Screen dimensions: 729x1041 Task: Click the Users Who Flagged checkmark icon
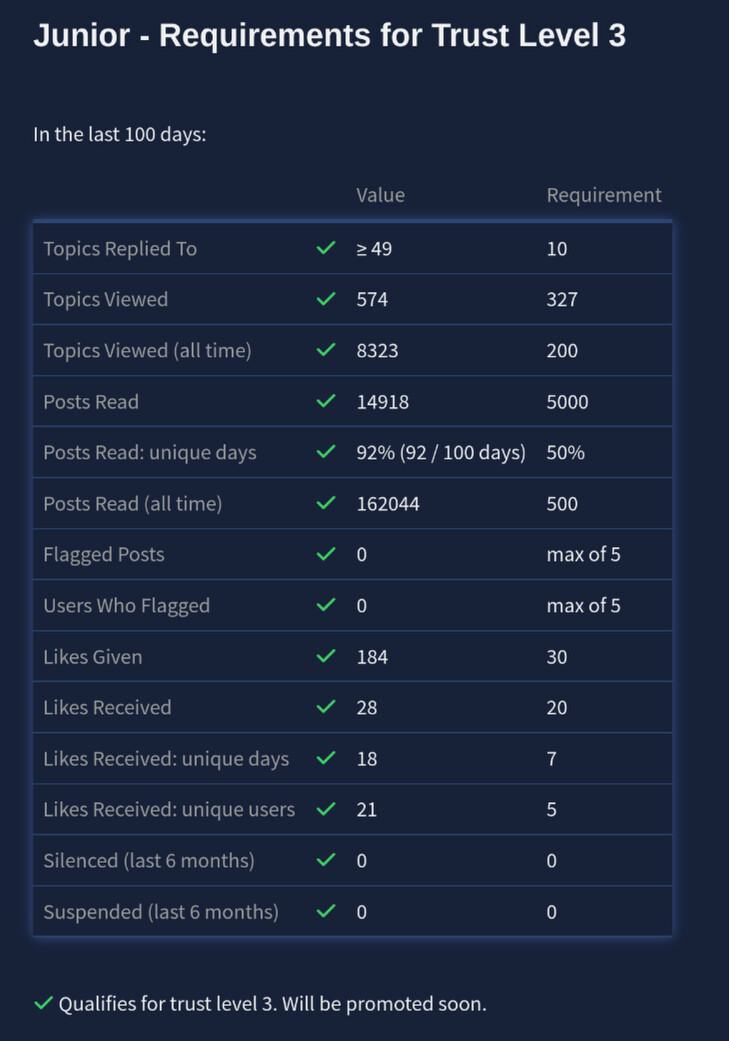coord(325,605)
